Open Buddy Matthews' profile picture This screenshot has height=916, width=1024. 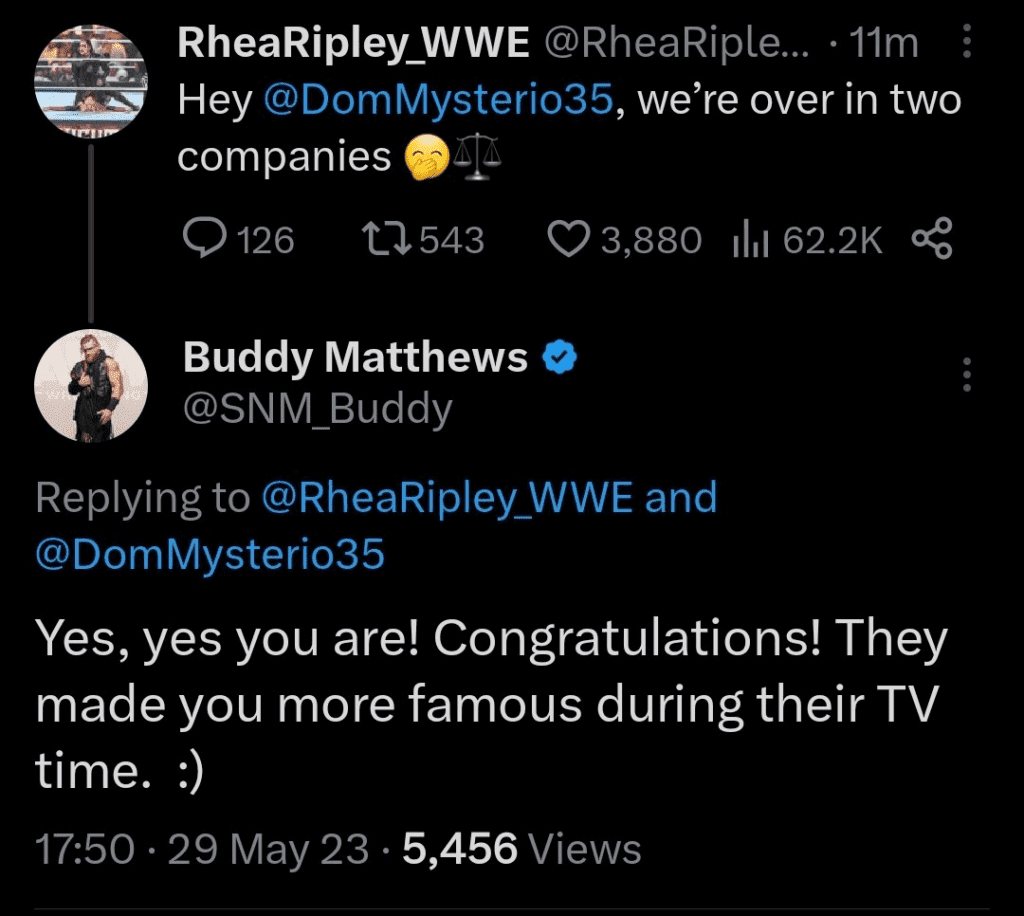(x=91, y=386)
